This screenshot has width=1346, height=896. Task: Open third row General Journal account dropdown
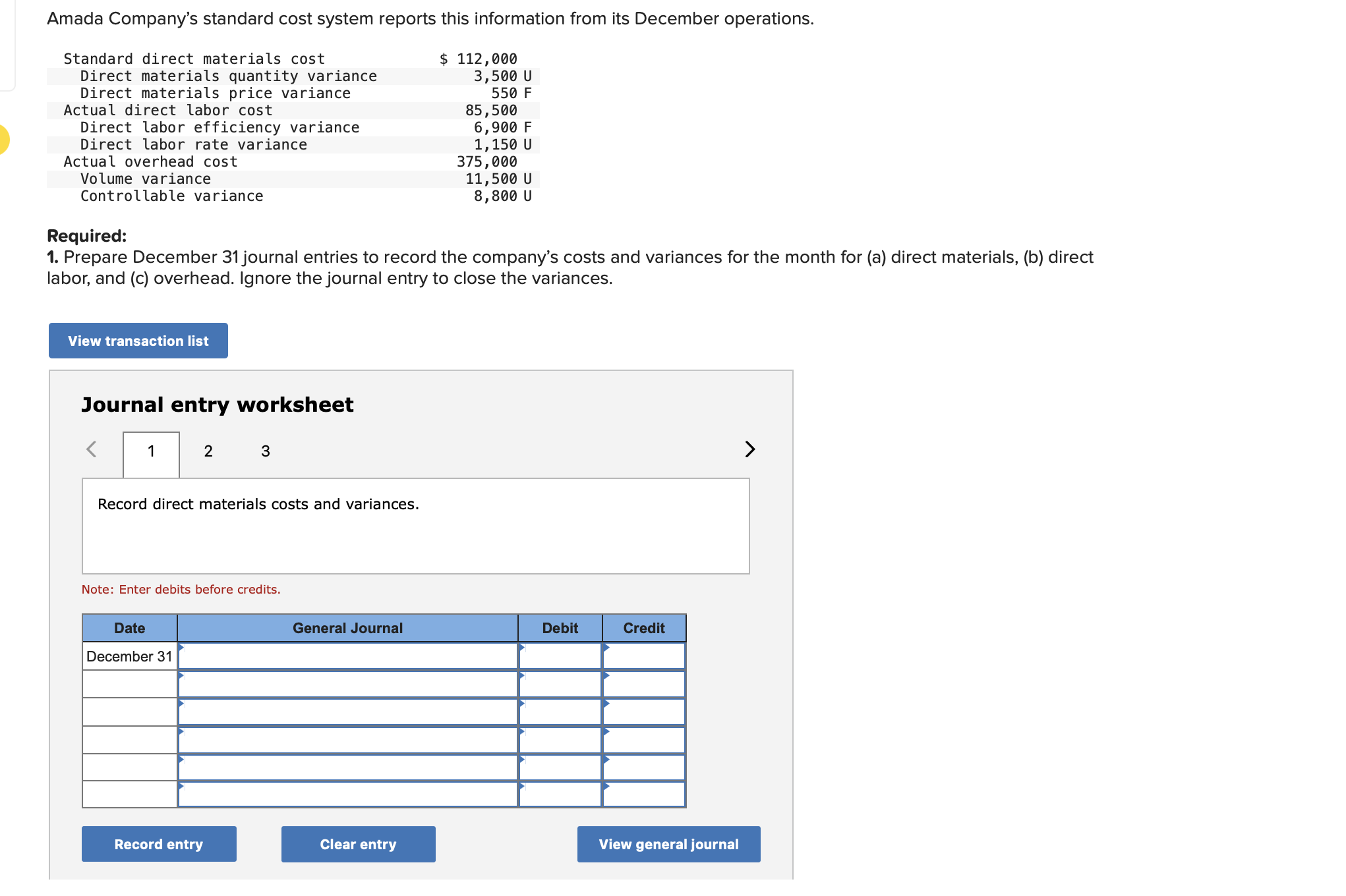(347, 712)
